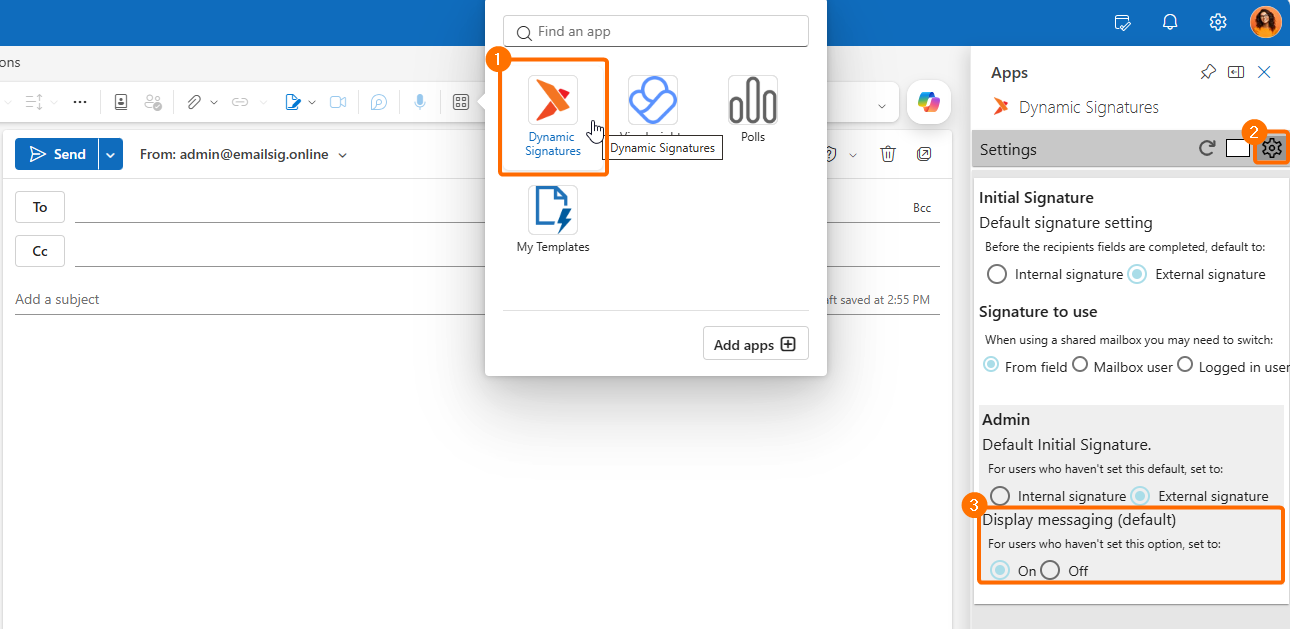Screen dimensions: 1290x629
Task: Pin the Apps side pane
Action: pos(1208,72)
